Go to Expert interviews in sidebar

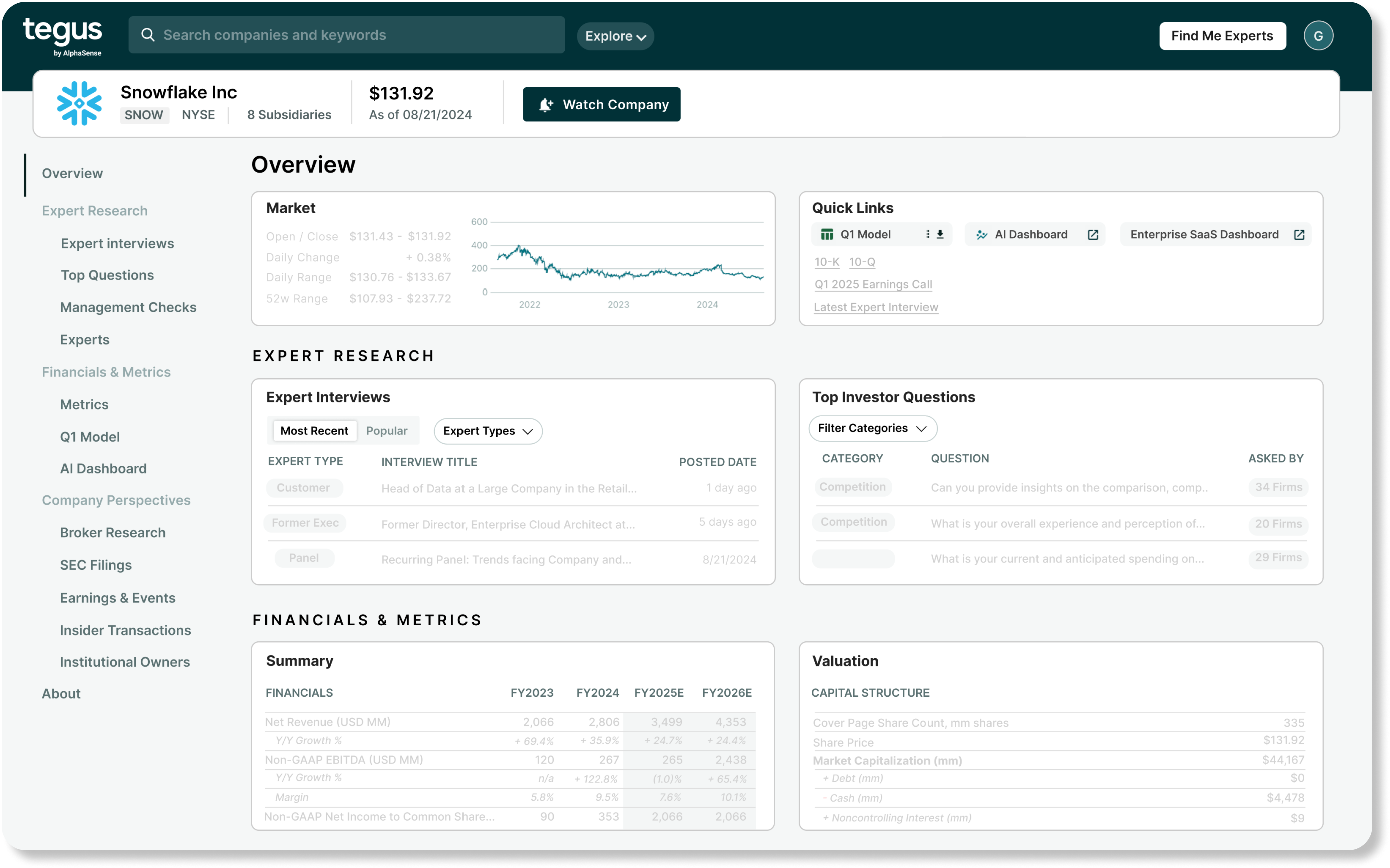click(x=117, y=243)
